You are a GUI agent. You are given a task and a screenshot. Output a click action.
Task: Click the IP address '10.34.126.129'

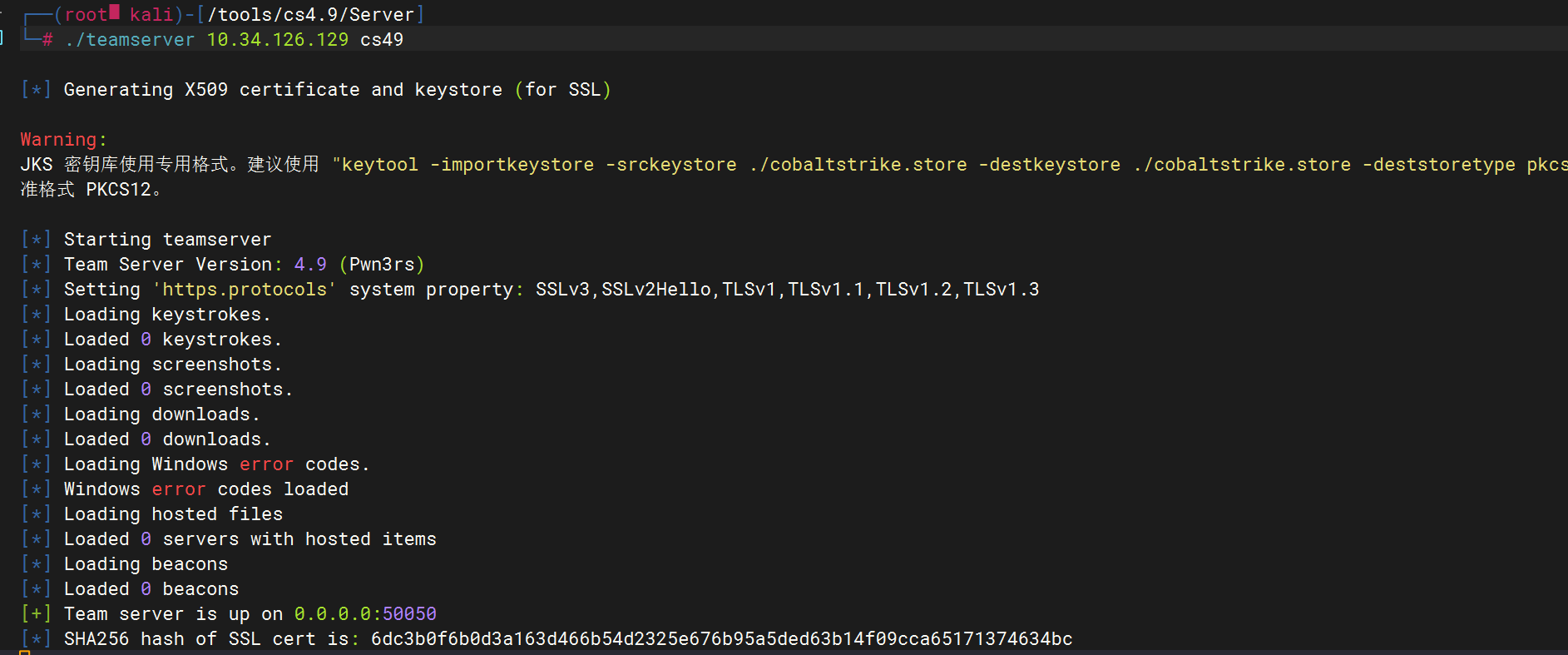(x=278, y=39)
